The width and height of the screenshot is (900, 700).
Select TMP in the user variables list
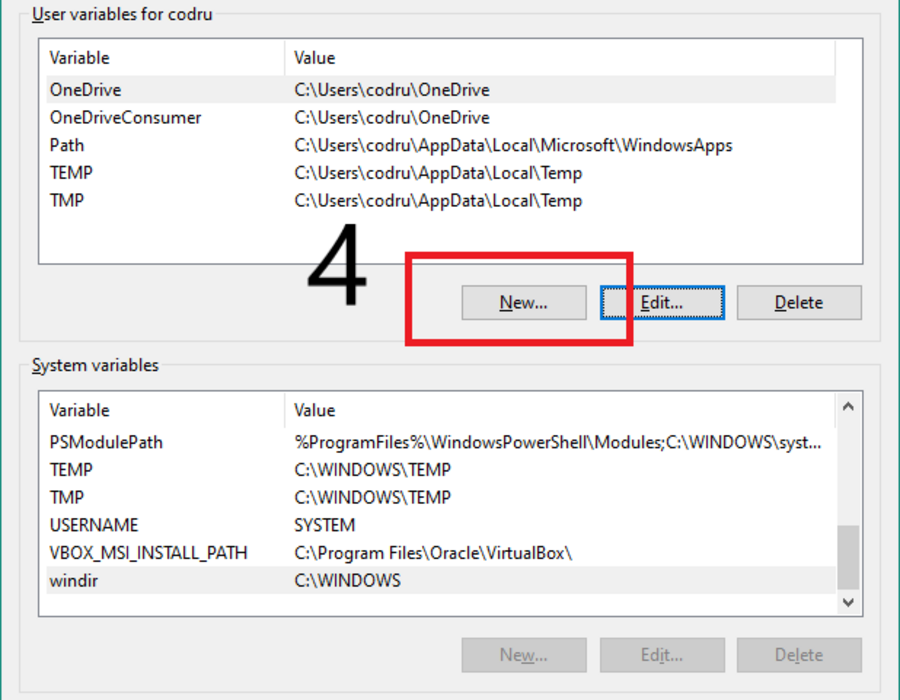(x=441, y=200)
